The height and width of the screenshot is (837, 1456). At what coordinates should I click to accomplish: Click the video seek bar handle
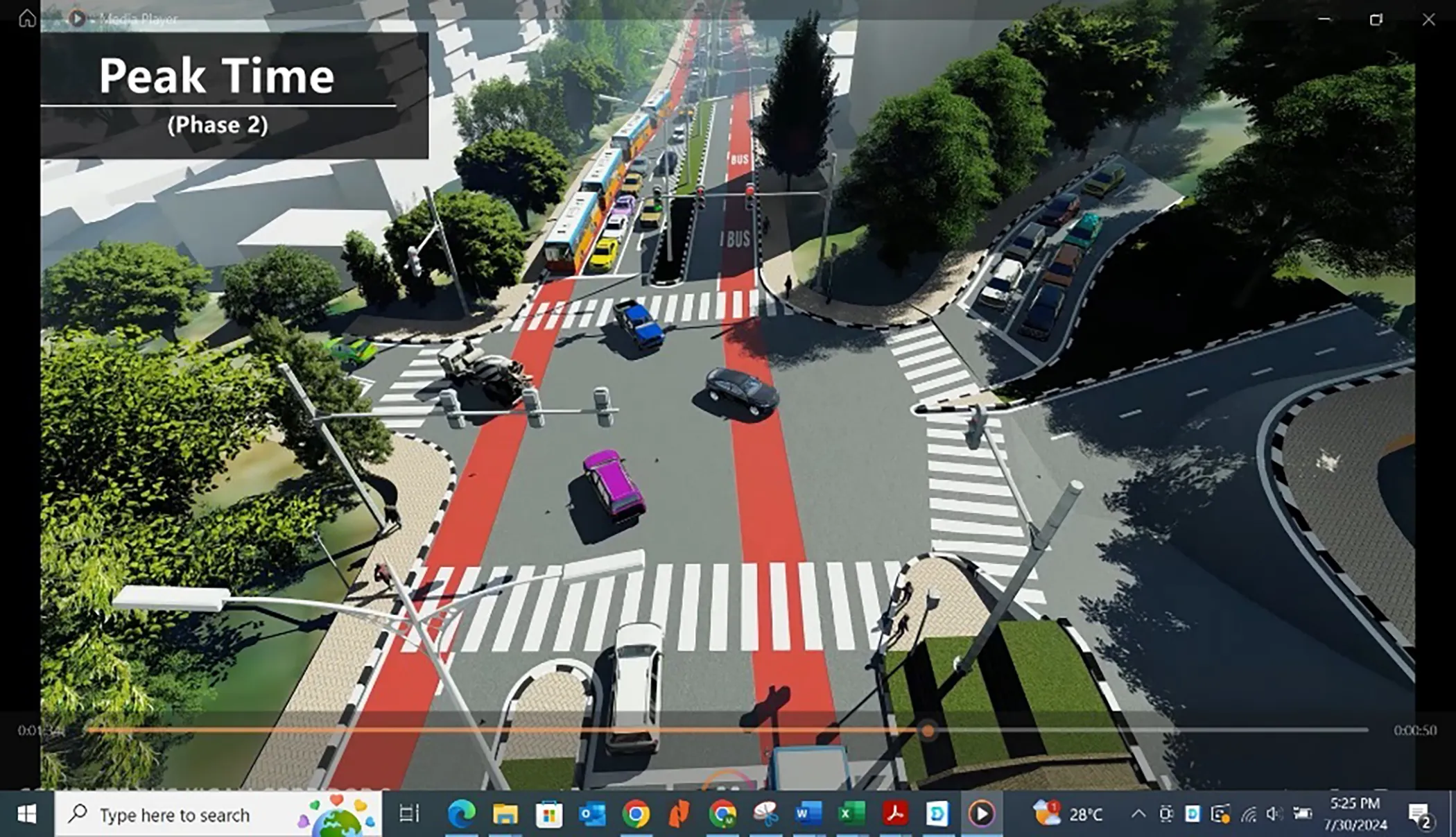[928, 730]
